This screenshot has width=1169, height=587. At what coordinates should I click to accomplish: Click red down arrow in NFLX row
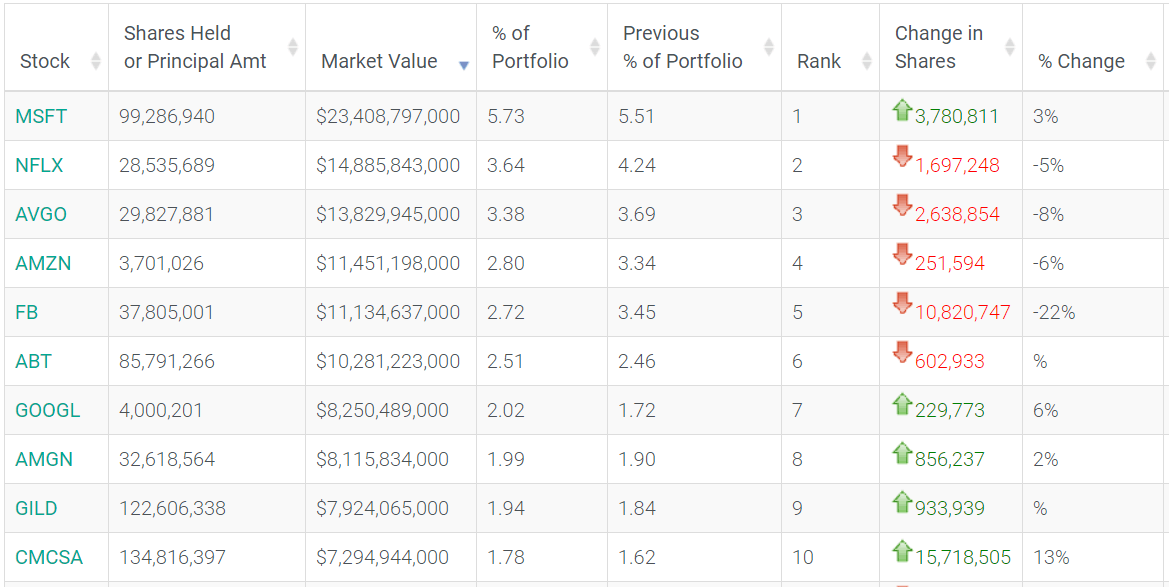(902, 157)
